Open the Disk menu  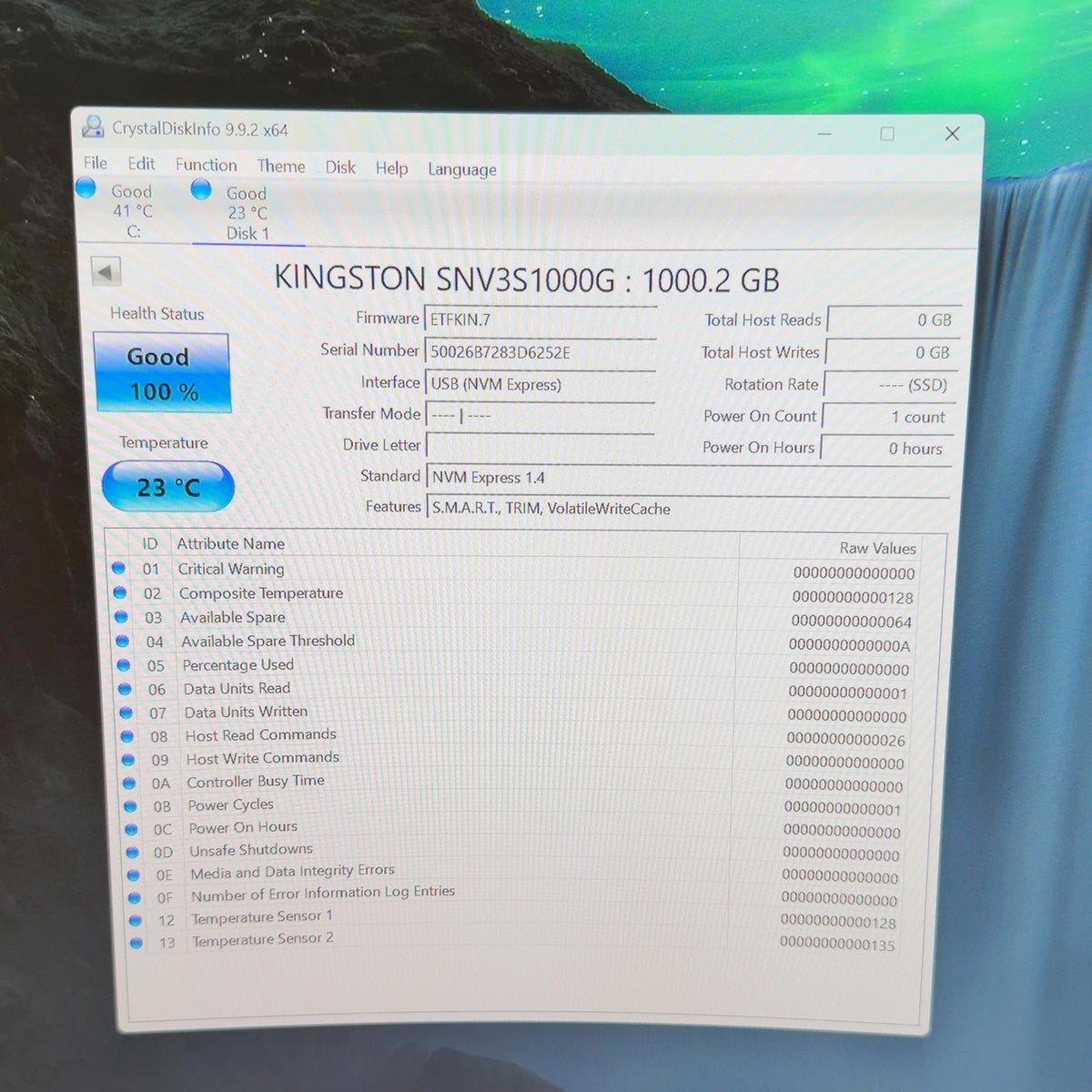pos(340,167)
